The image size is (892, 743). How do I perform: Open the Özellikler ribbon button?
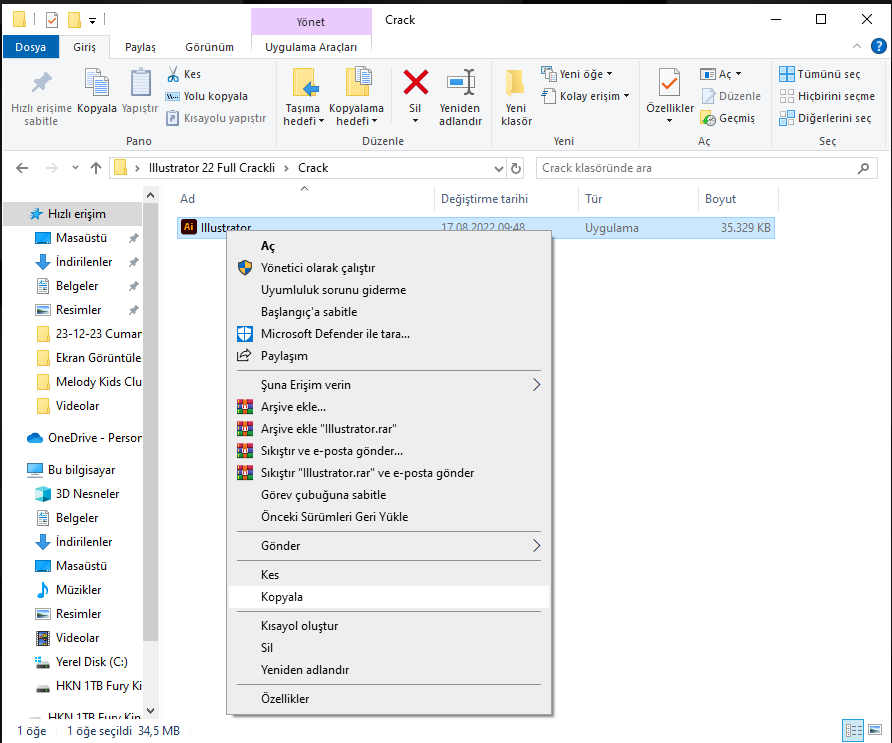670,96
